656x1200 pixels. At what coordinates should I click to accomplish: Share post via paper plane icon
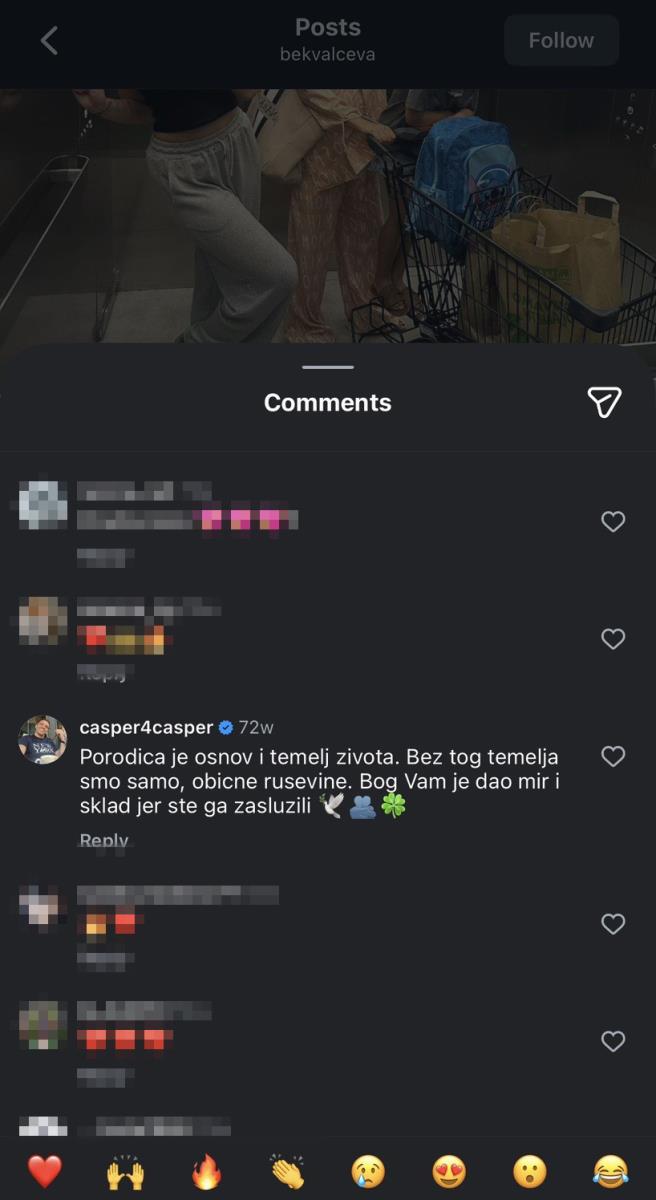(x=604, y=402)
